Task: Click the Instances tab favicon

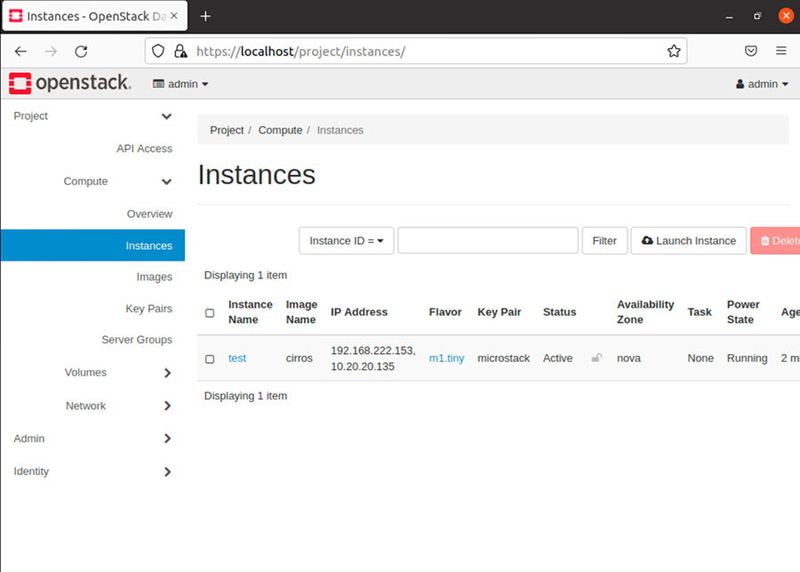Action: click(16, 16)
